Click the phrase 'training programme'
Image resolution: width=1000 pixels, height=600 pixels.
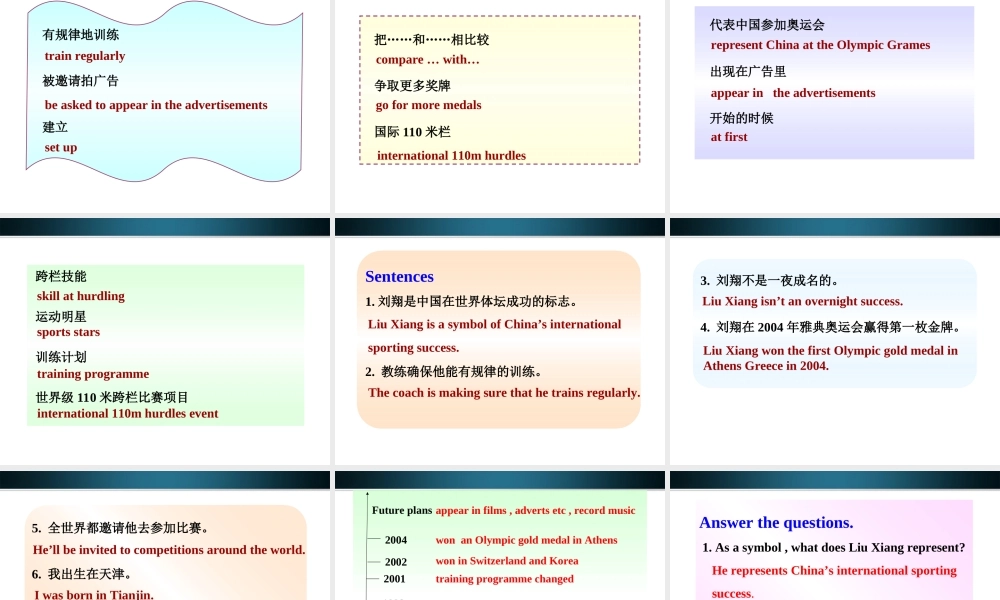[x=93, y=374]
